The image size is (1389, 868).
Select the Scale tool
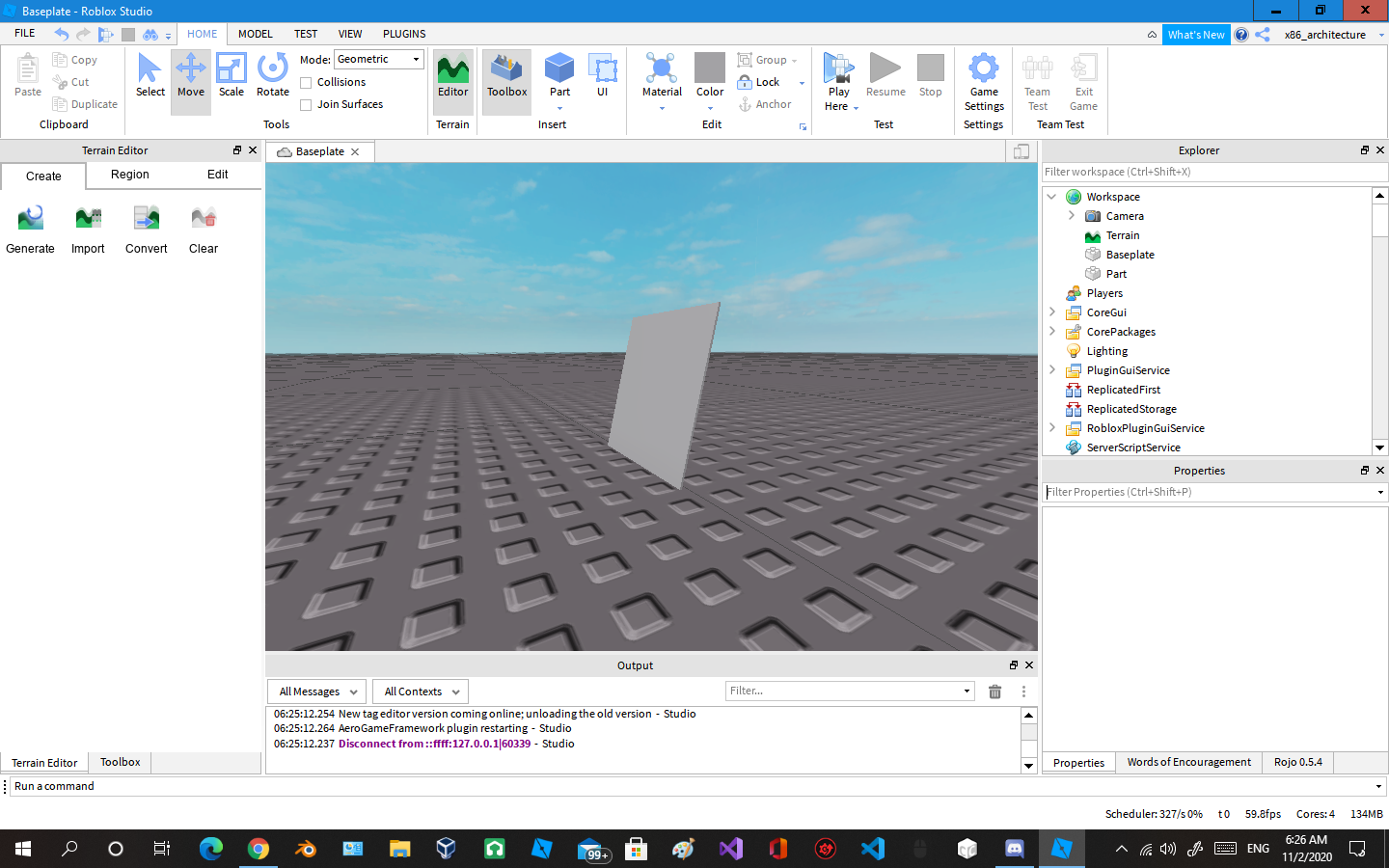coord(231,76)
